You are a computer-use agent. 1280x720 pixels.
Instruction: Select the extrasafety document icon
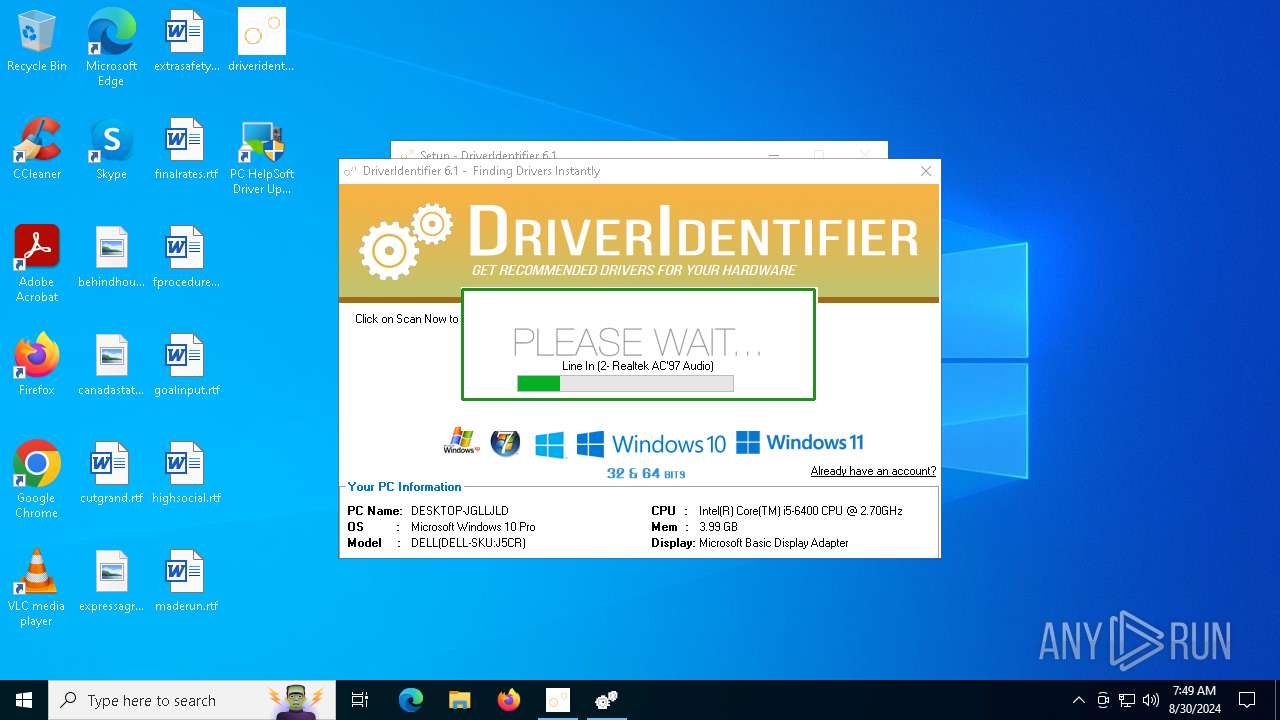point(186,42)
